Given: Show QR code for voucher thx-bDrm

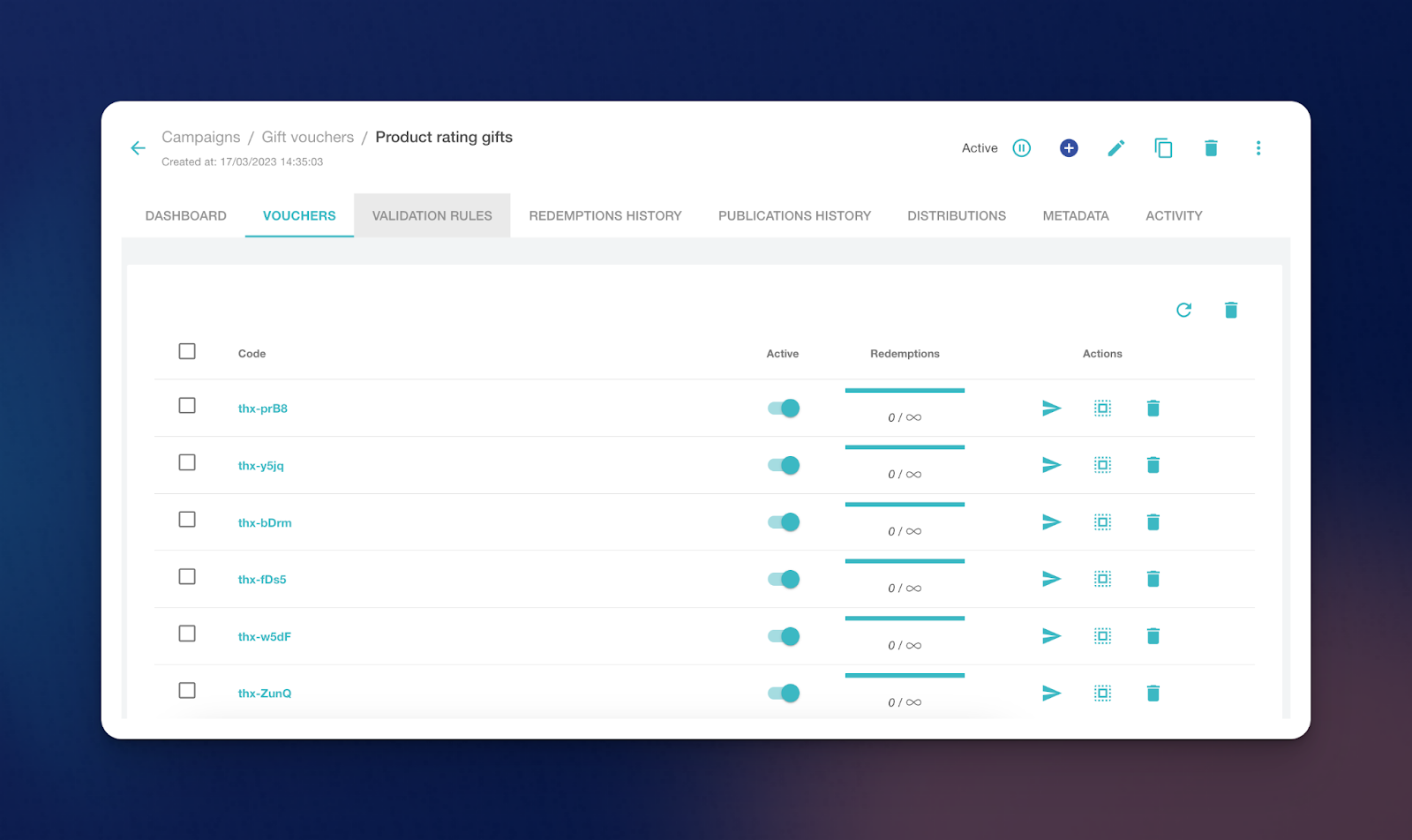Looking at the screenshot, I should click(1102, 522).
